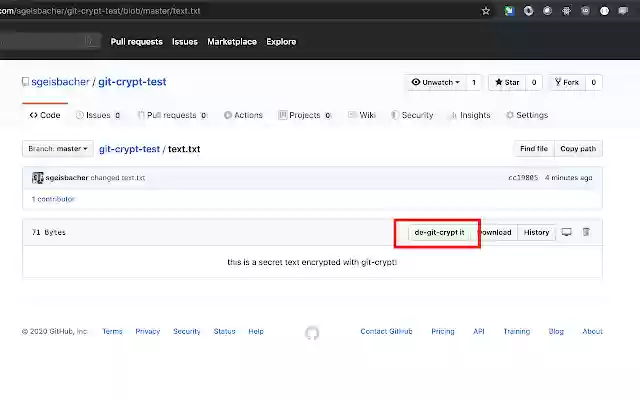Image resolution: width=640 pixels, height=400 pixels.
Task: Open the watchers count next to Unwatch
Action: click(474, 82)
